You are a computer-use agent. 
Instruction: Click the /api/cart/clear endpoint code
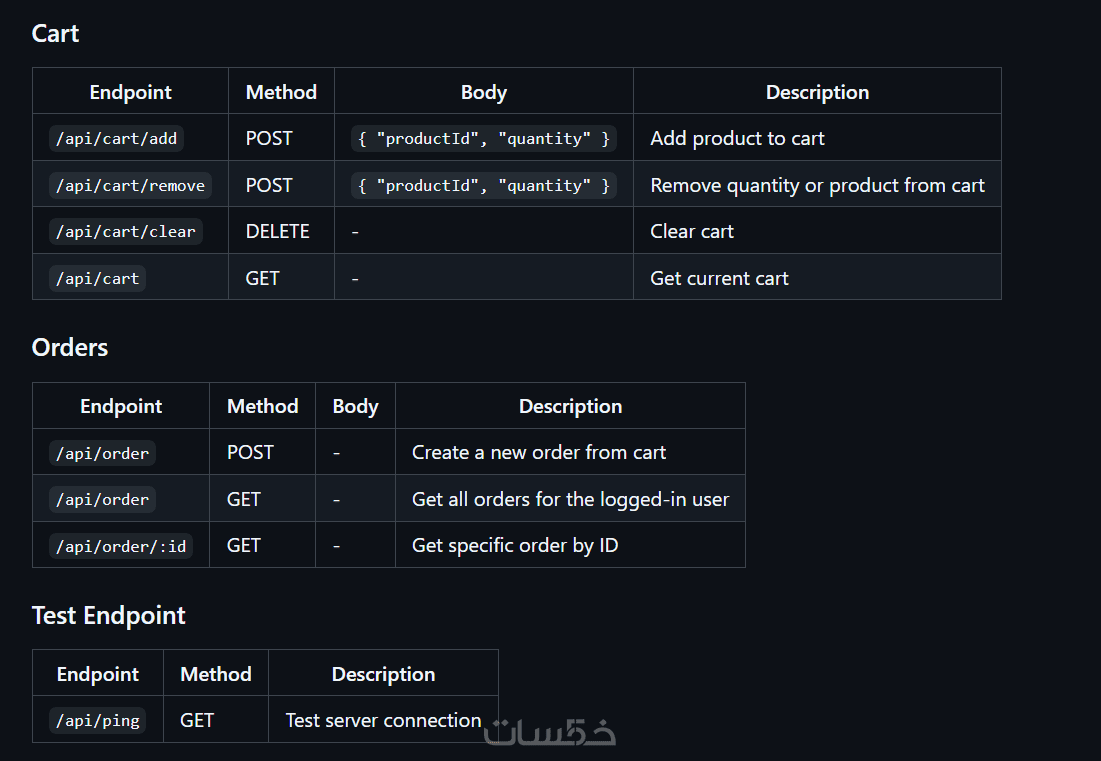coord(125,232)
